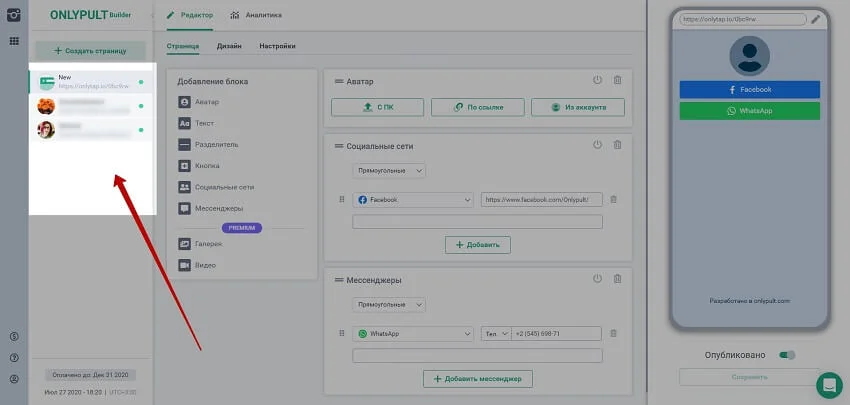The width and height of the screenshot is (850, 405).
Task: Expand the WhatsApp messenger dropdown
Action: tap(413, 333)
